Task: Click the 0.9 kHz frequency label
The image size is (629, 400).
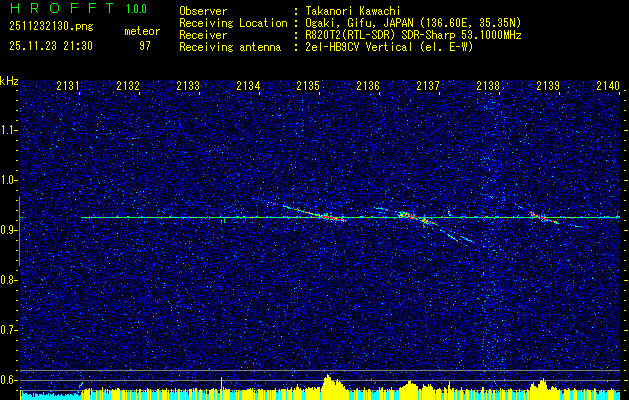Action: [9, 230]
